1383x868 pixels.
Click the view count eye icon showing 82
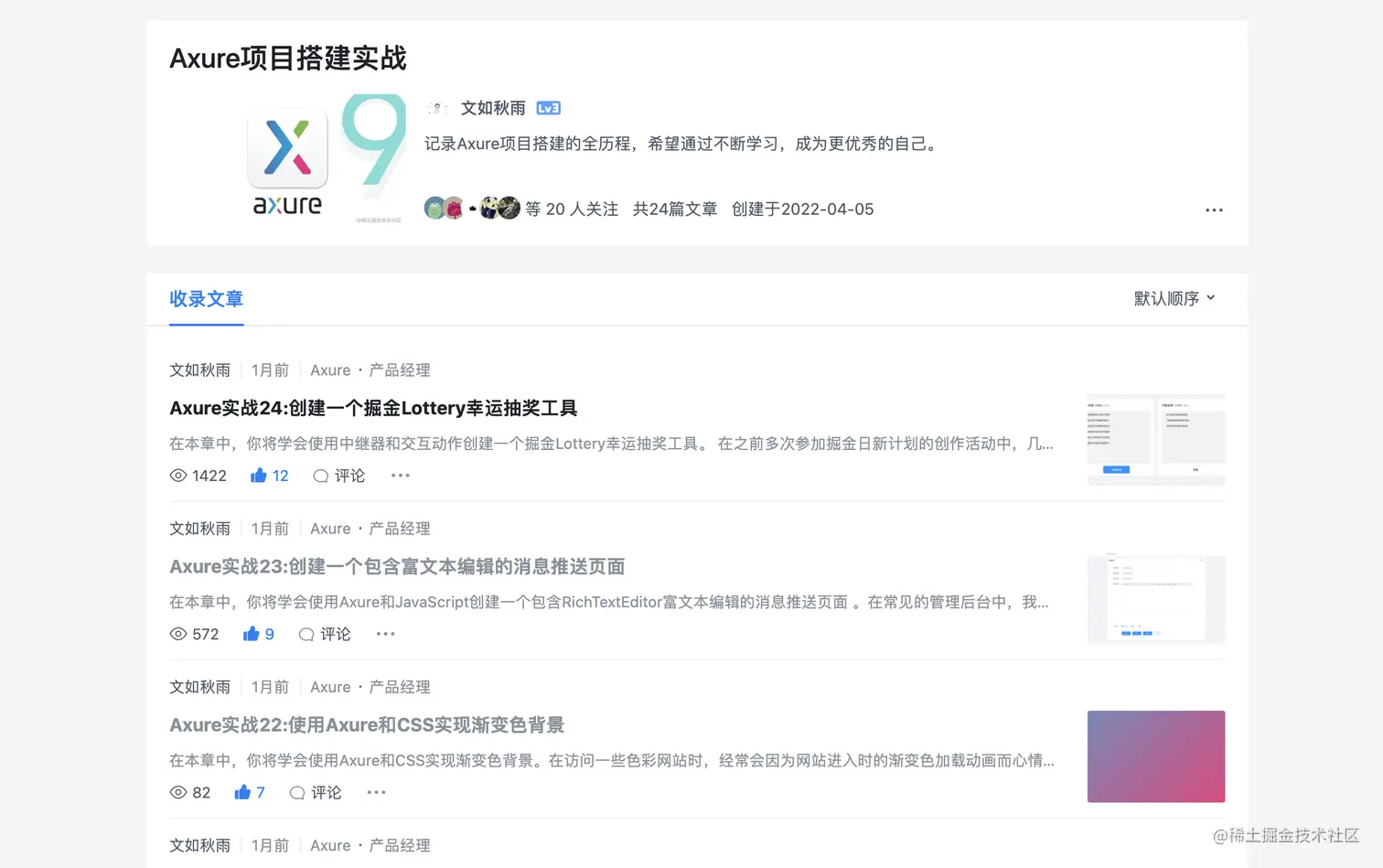[178, 792]
